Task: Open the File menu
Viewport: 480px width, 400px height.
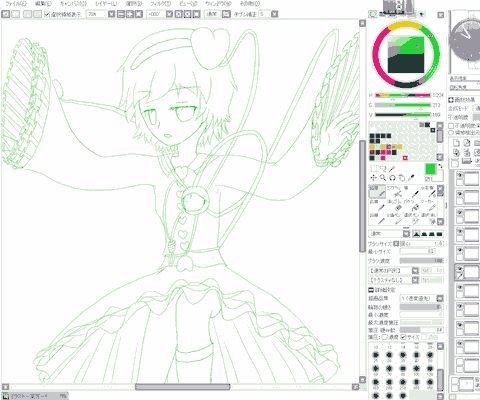Action: 16,4
